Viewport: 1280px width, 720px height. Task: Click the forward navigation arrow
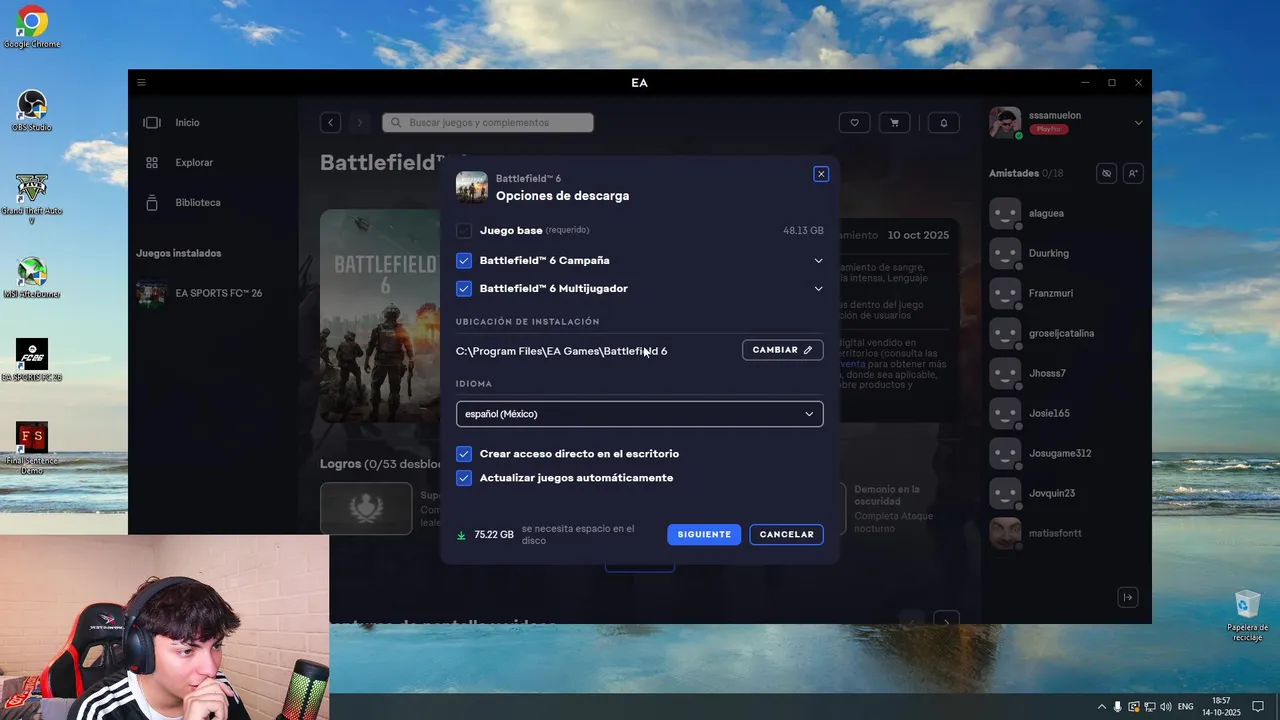360,123
